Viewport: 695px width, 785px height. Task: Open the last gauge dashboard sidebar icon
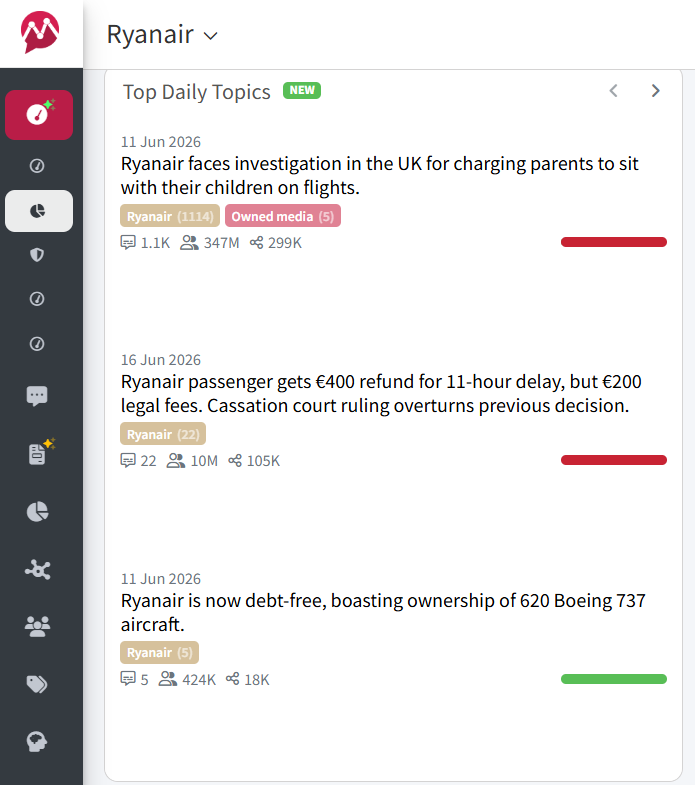click(37, 344)
